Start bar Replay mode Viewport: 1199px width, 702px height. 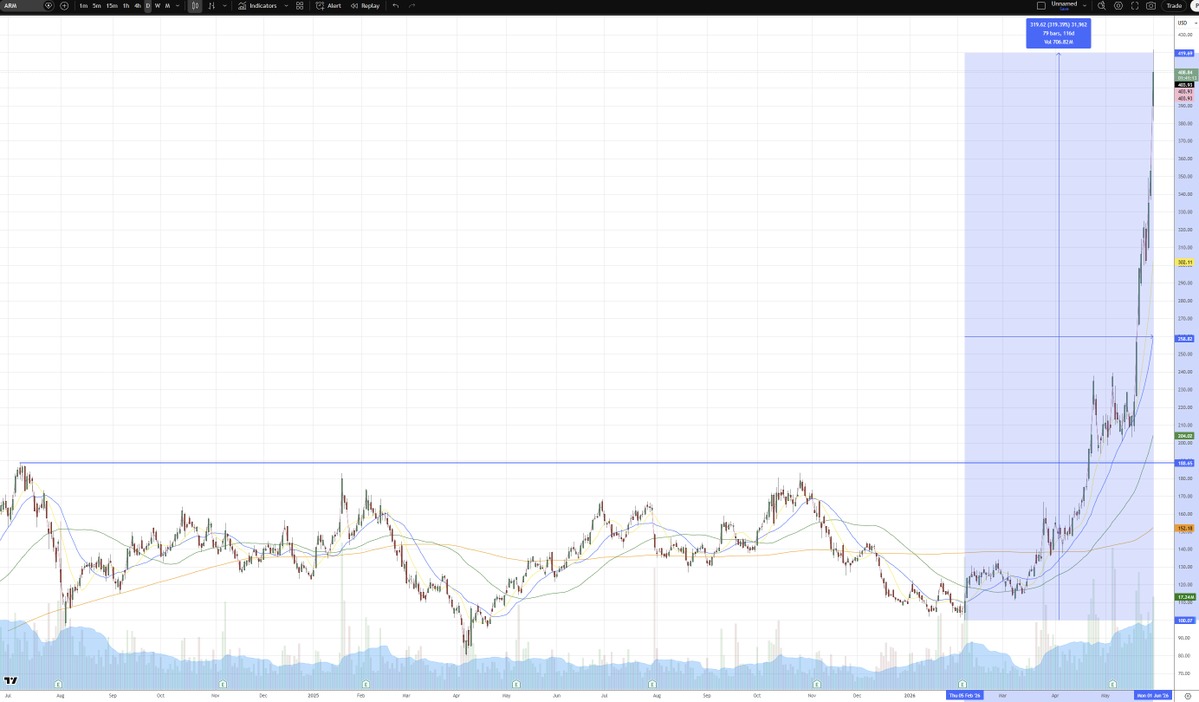point(365,5)
